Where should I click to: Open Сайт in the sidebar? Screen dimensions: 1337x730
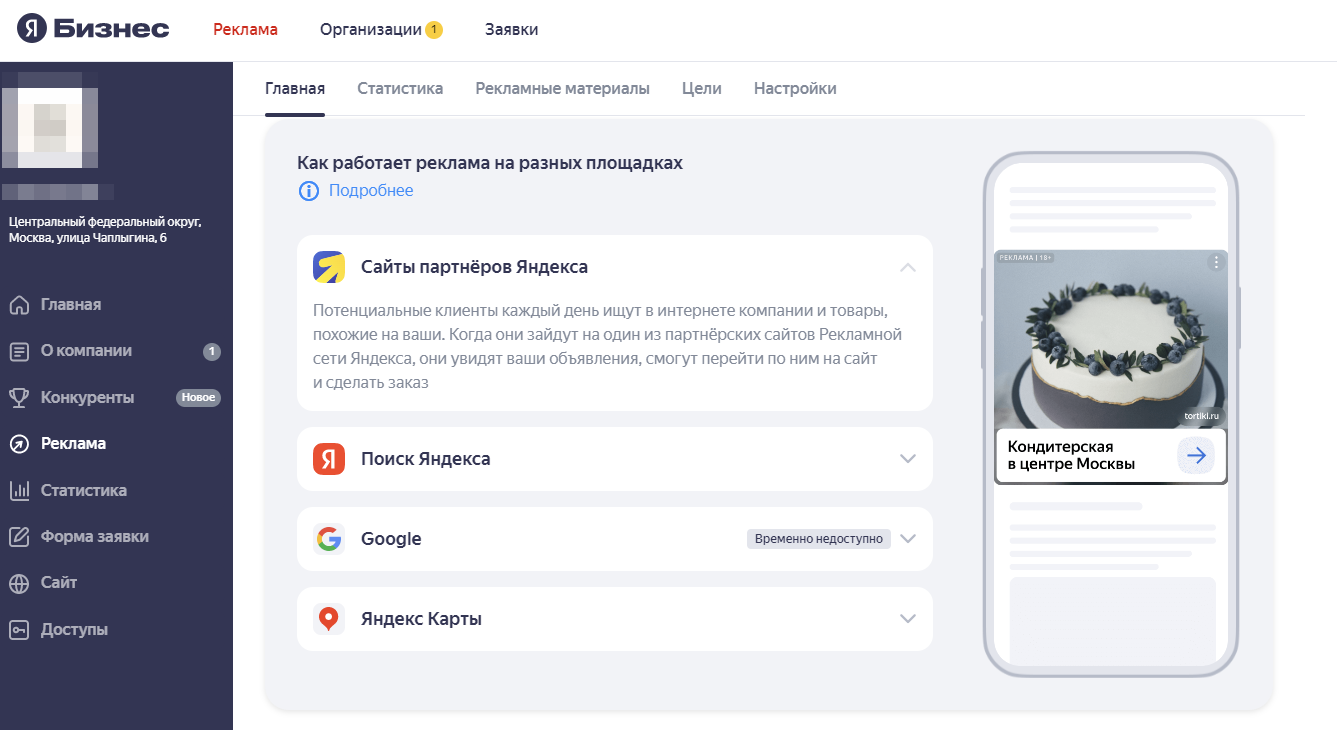pyautogui.click(x=59, y=583)
